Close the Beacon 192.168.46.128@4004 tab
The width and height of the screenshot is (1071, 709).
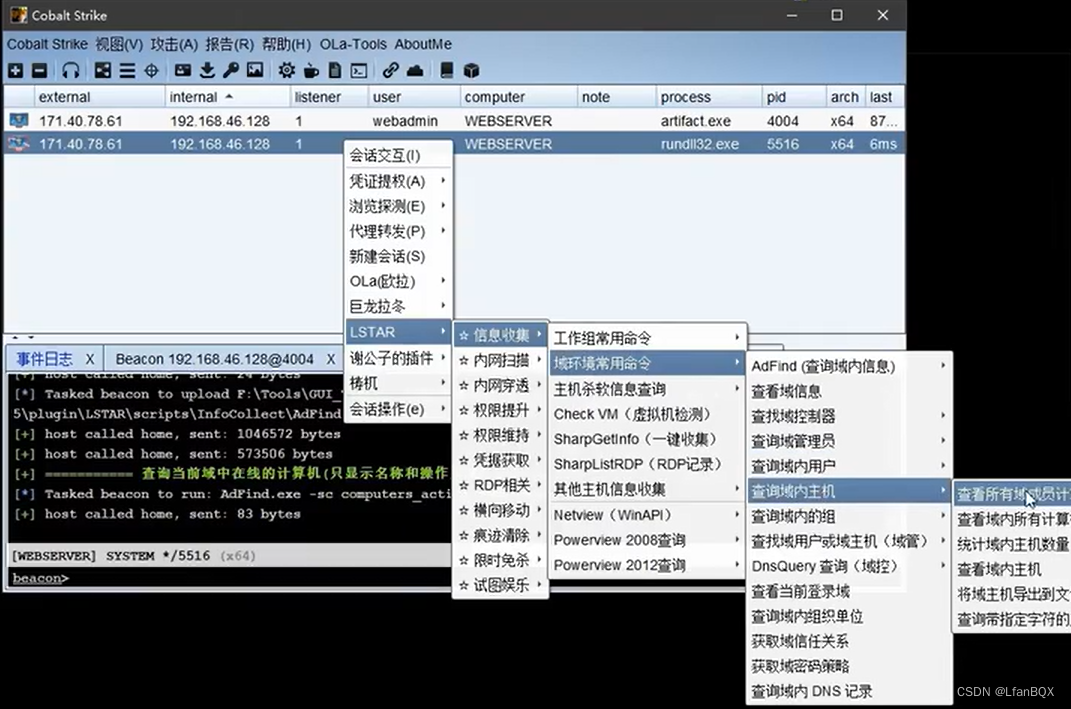(331, 359)
